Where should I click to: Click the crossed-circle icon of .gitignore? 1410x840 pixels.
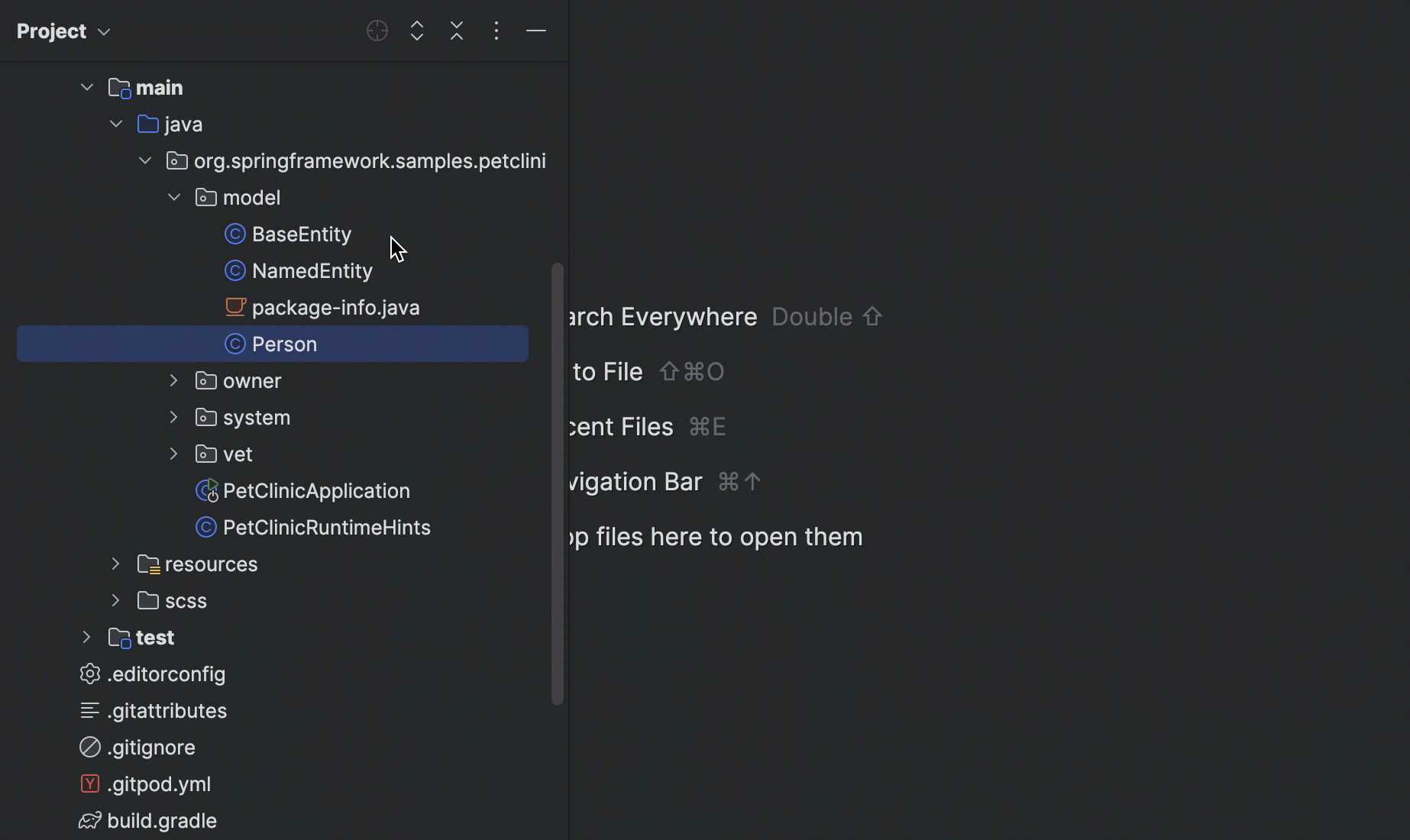[89, 748]
